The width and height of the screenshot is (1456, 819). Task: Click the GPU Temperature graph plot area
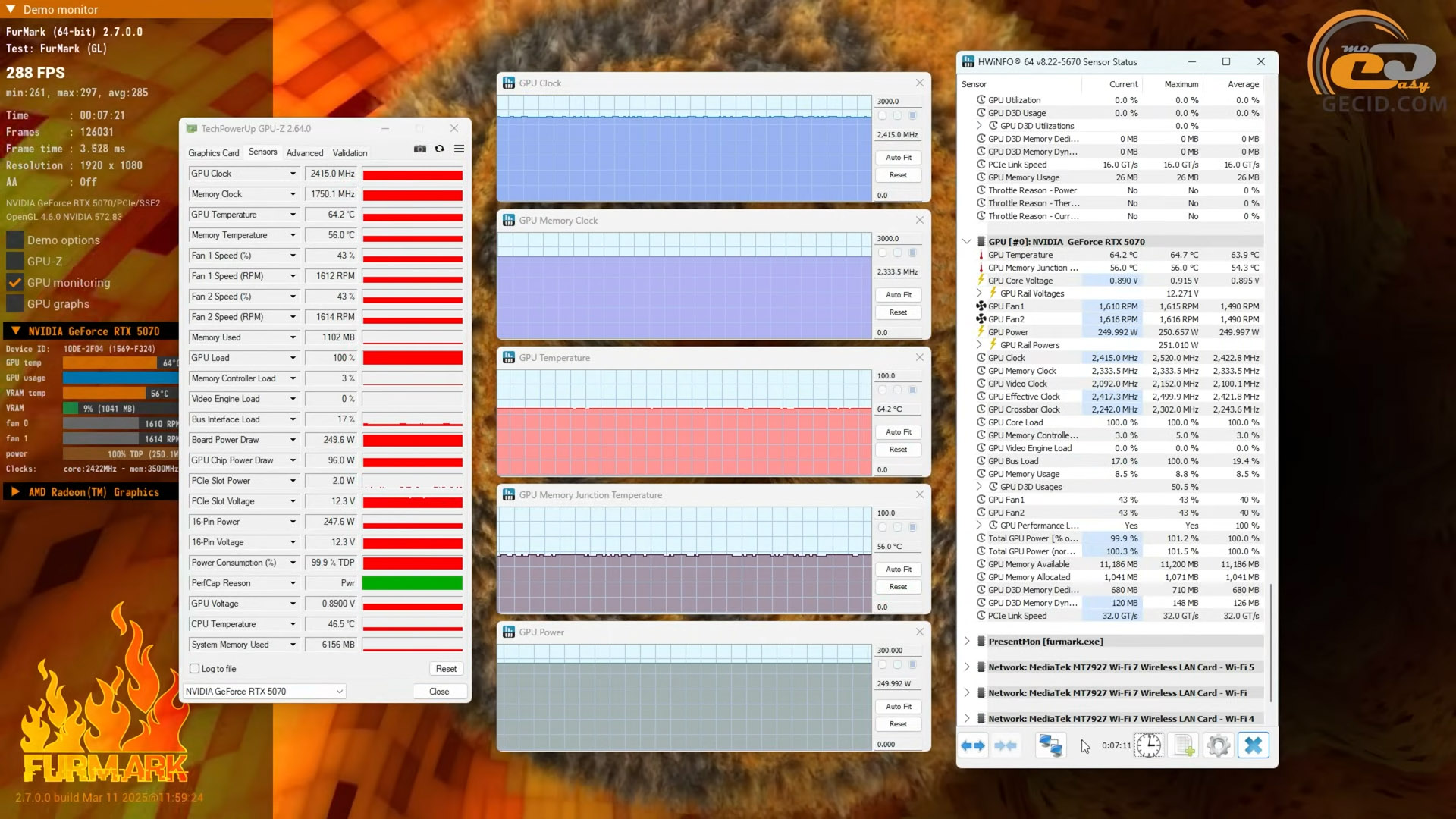pyautogui.click(x=685, y=422)
